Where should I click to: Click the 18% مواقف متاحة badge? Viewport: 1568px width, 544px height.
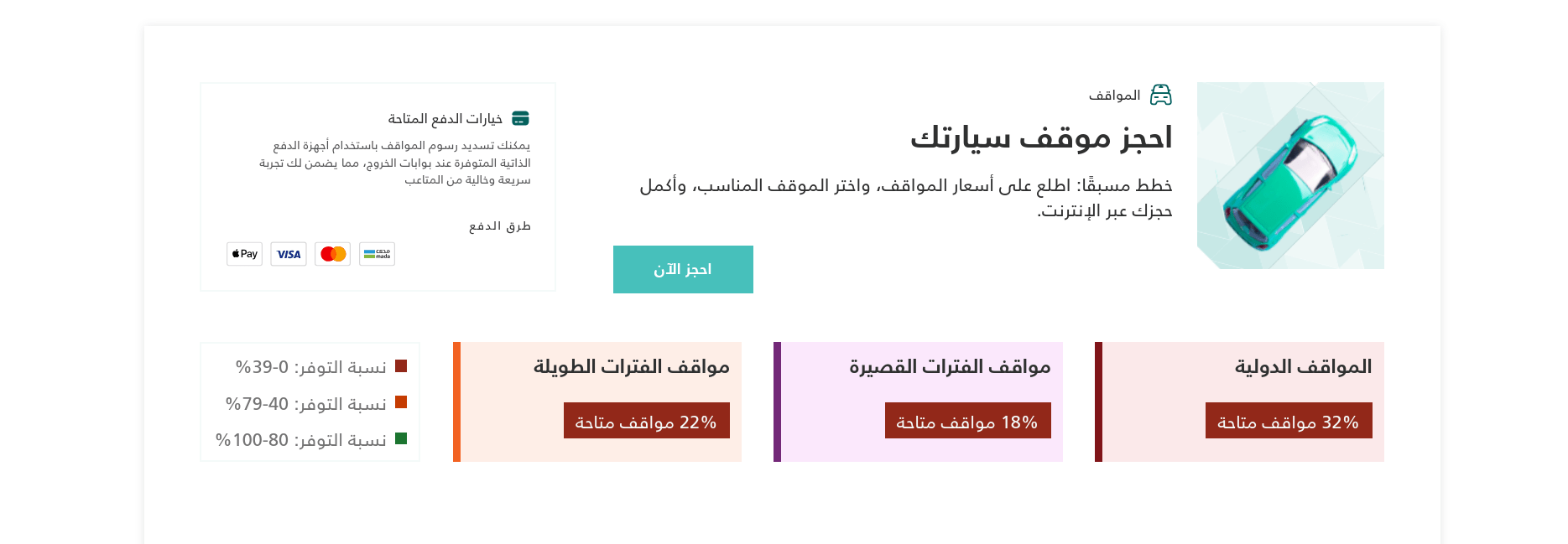point(967,421)
